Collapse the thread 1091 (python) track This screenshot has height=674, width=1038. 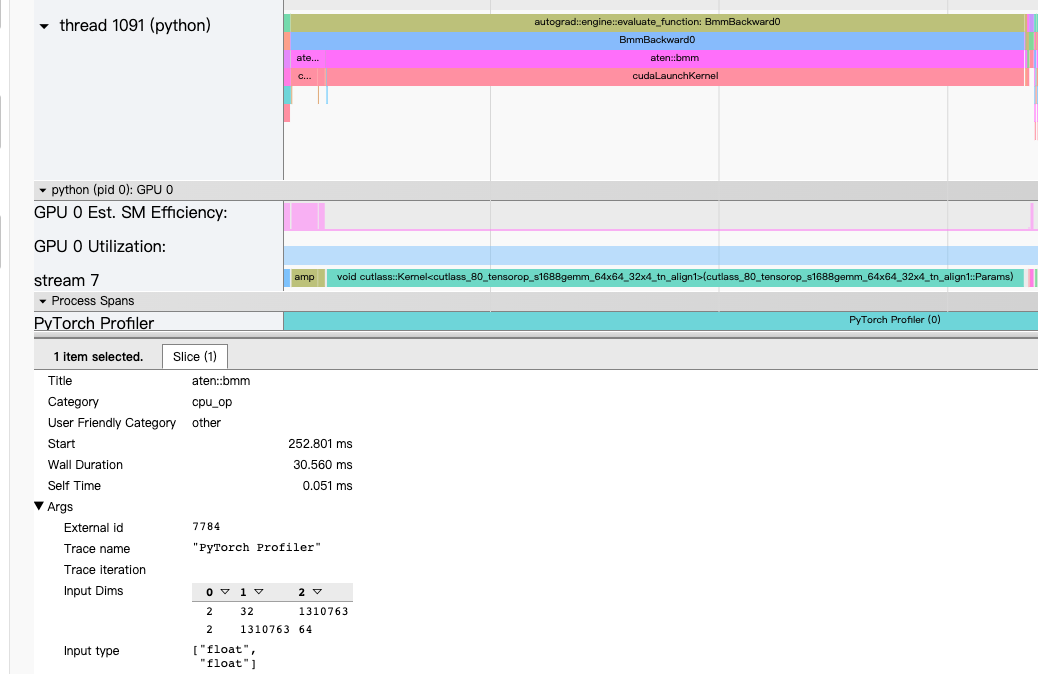click(44, 26)
